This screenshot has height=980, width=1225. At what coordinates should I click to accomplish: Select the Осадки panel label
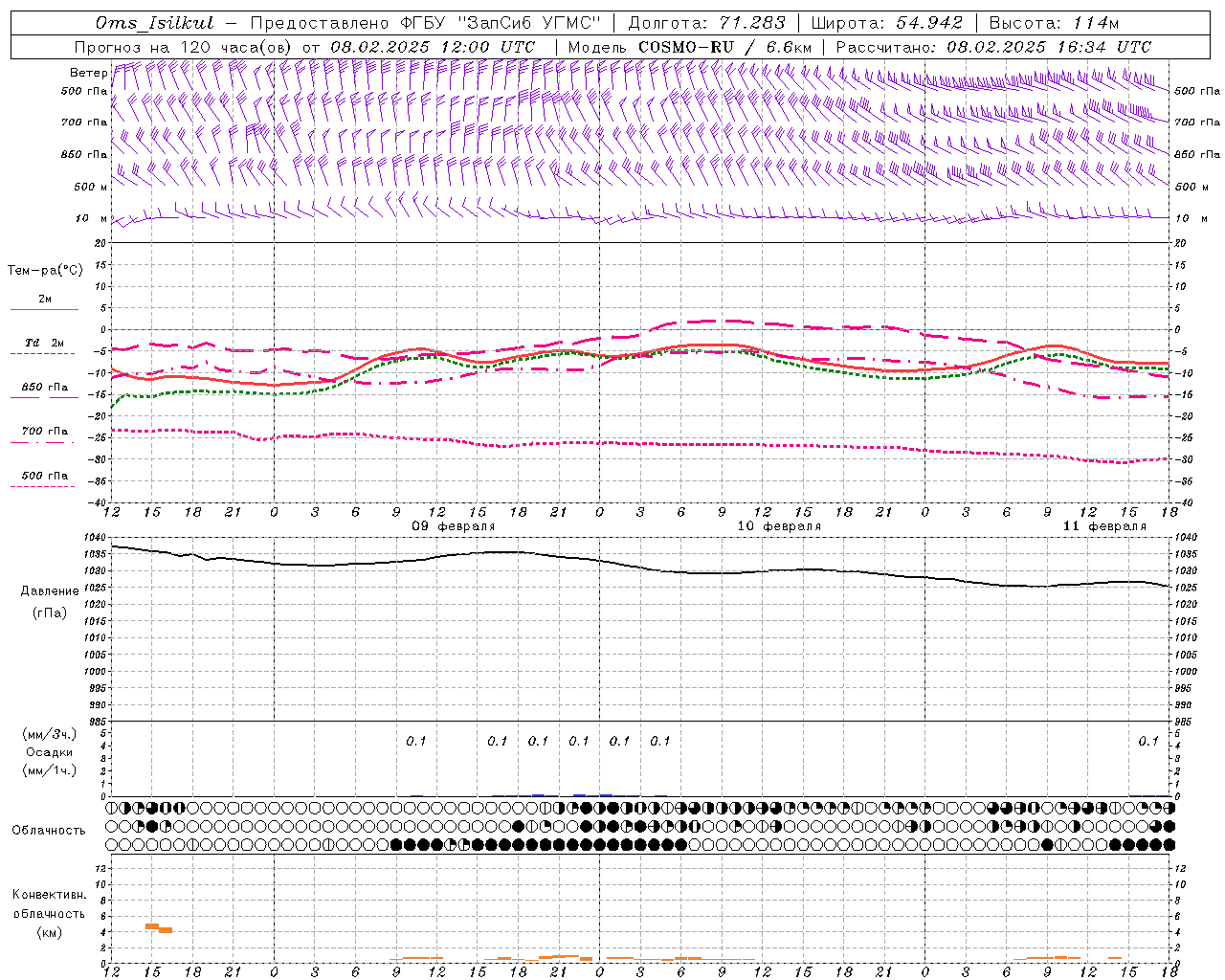pyautogui.click(x=50, y=752)
